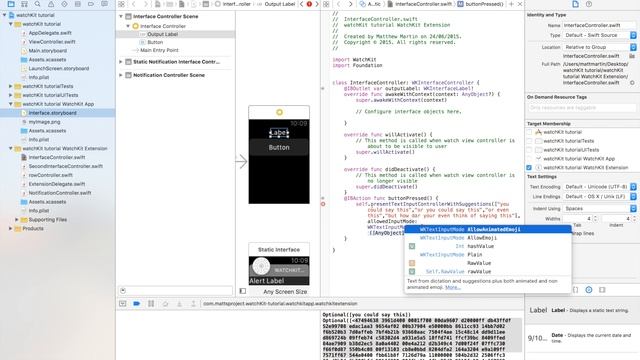The image size is (640, 360).
Task: Expand Static Notification Interface Controller scene
Action: [121, 62]
